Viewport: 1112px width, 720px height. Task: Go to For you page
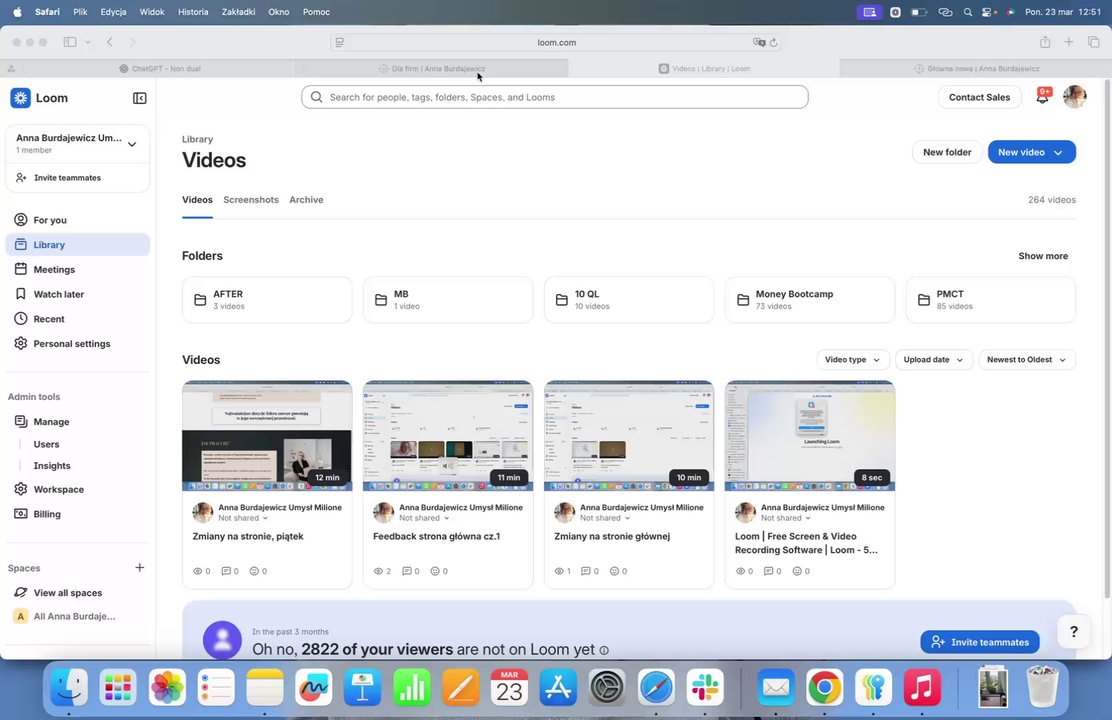point(78,220)
